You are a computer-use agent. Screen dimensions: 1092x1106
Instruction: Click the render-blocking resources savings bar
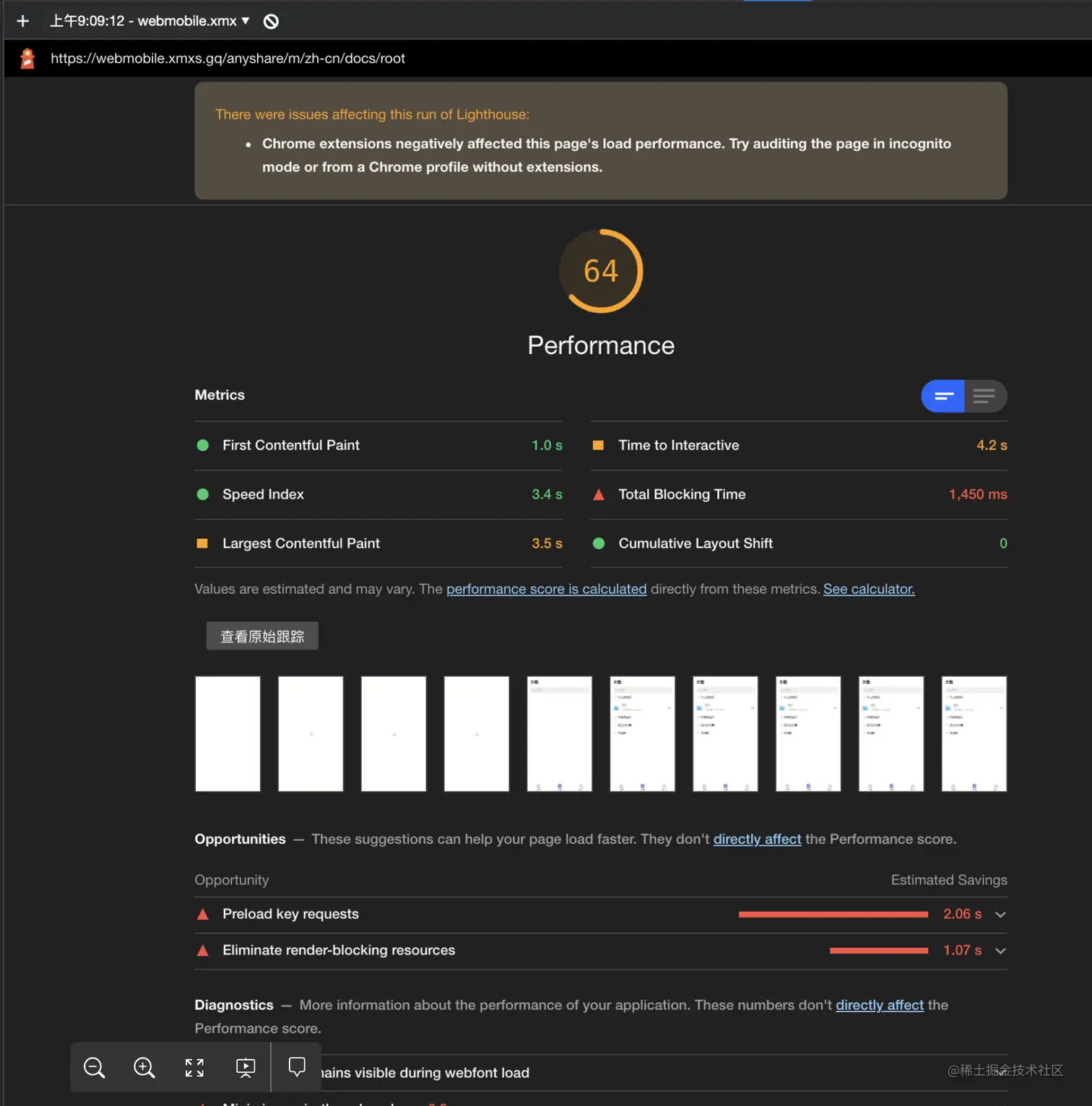click(x=879, y=951)
